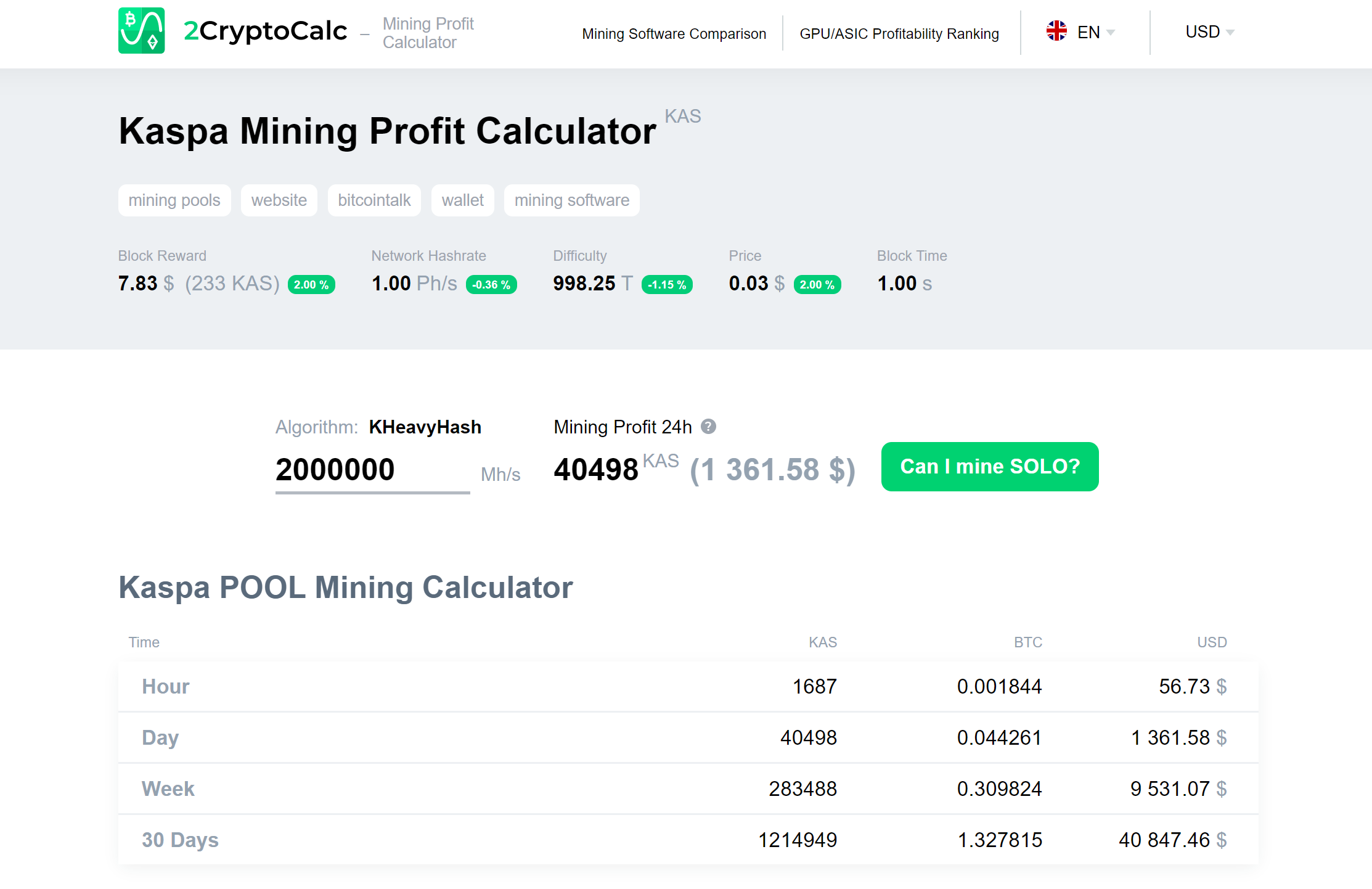The image size is (1372, 889).
Task: Select the Week row in the pool table
Action: (168, 789)
